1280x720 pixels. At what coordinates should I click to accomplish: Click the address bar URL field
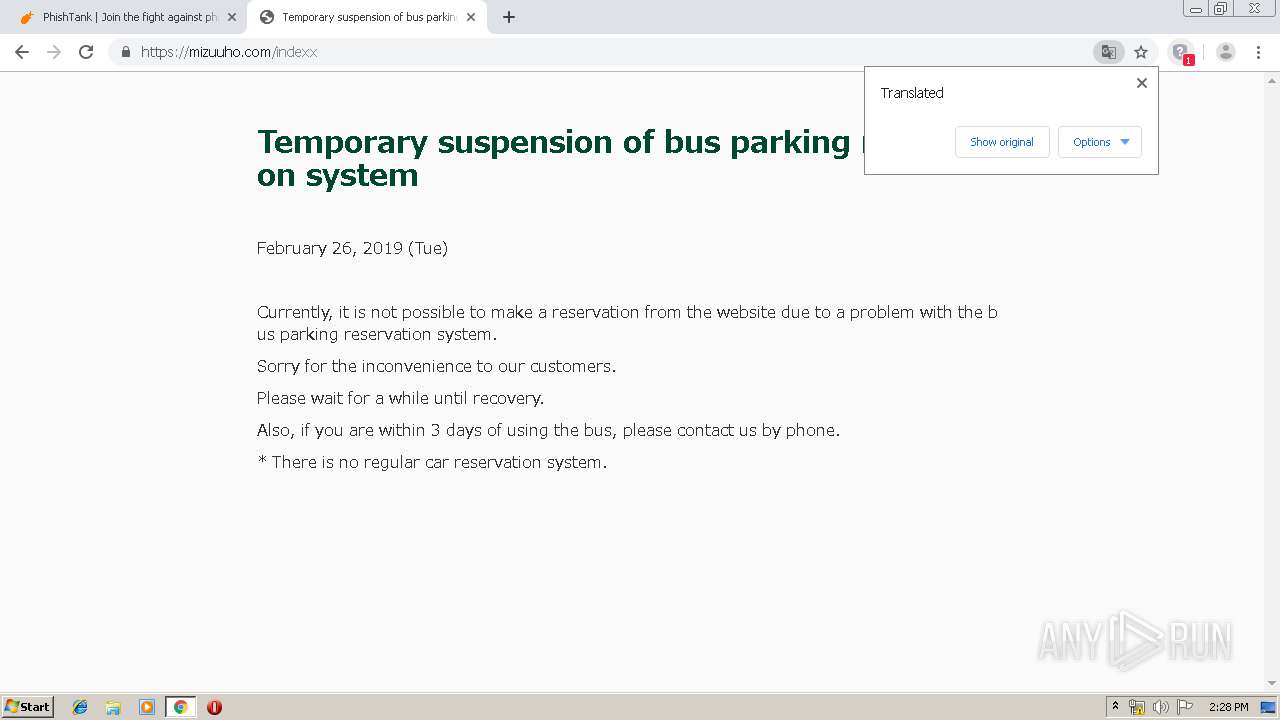(600, 52)
